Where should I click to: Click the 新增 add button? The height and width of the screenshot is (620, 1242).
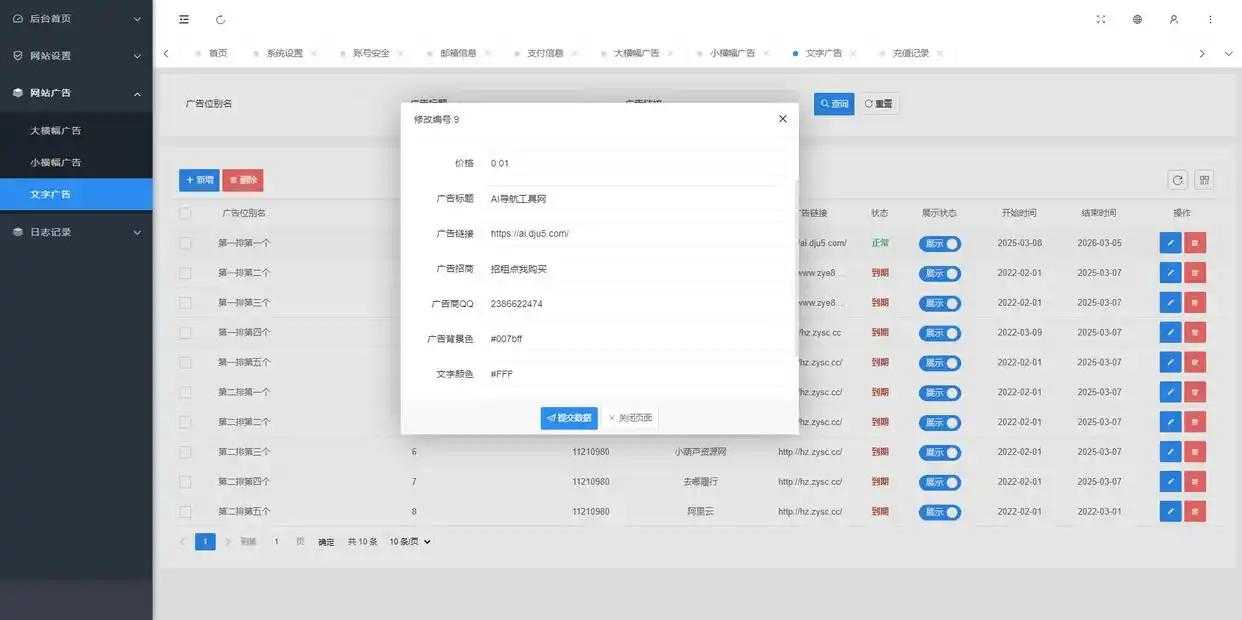[199, 180]
